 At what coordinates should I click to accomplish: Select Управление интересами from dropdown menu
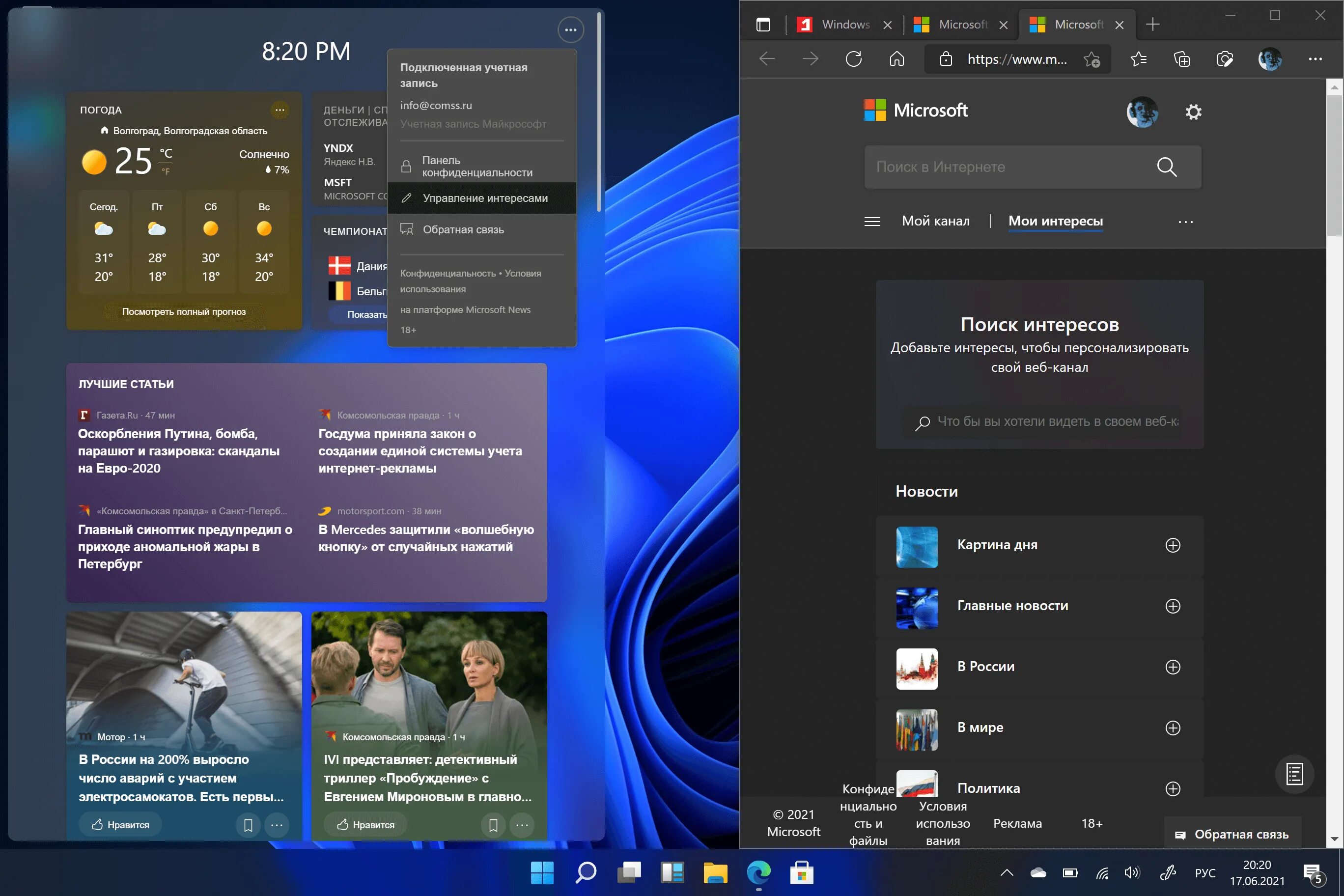(x=485, y=197)
